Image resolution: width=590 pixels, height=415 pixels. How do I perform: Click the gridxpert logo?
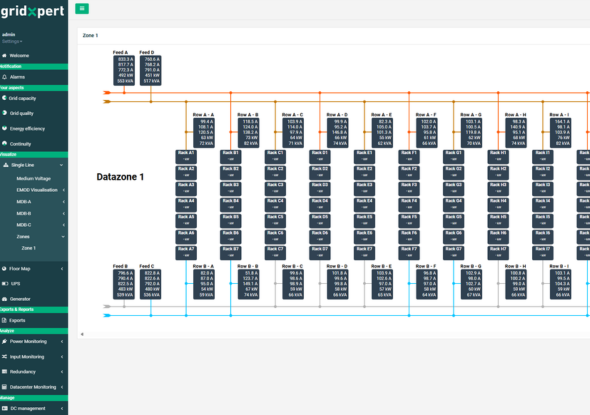click(32, 11)
